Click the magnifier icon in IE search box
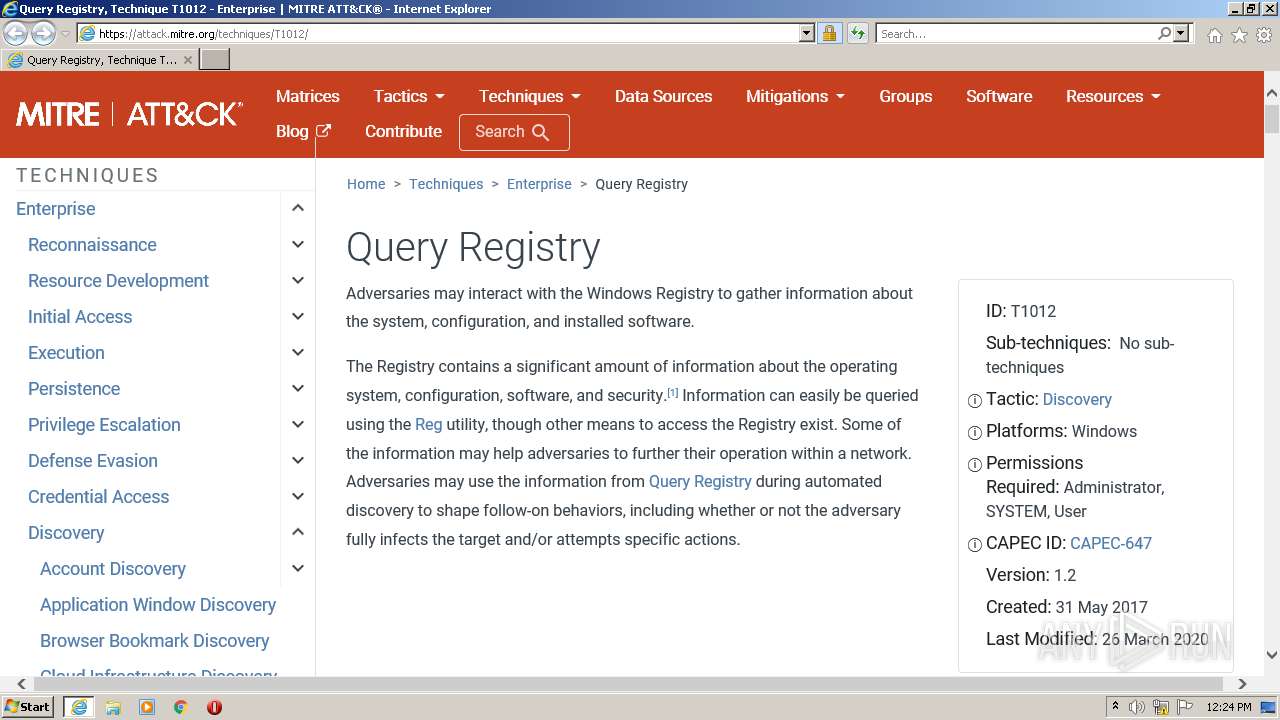Image resolution: width=1280 pixels, height=720 pixels. click(x=1164, y=33)
